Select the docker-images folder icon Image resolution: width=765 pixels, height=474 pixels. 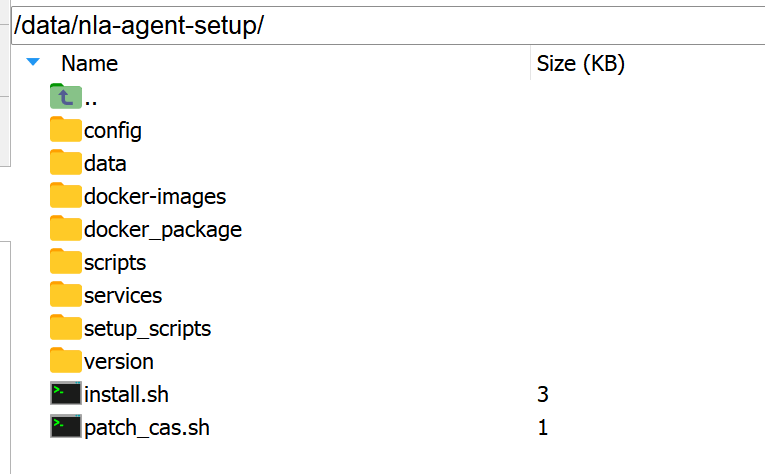pyautogui.click(x=65, y=196)
